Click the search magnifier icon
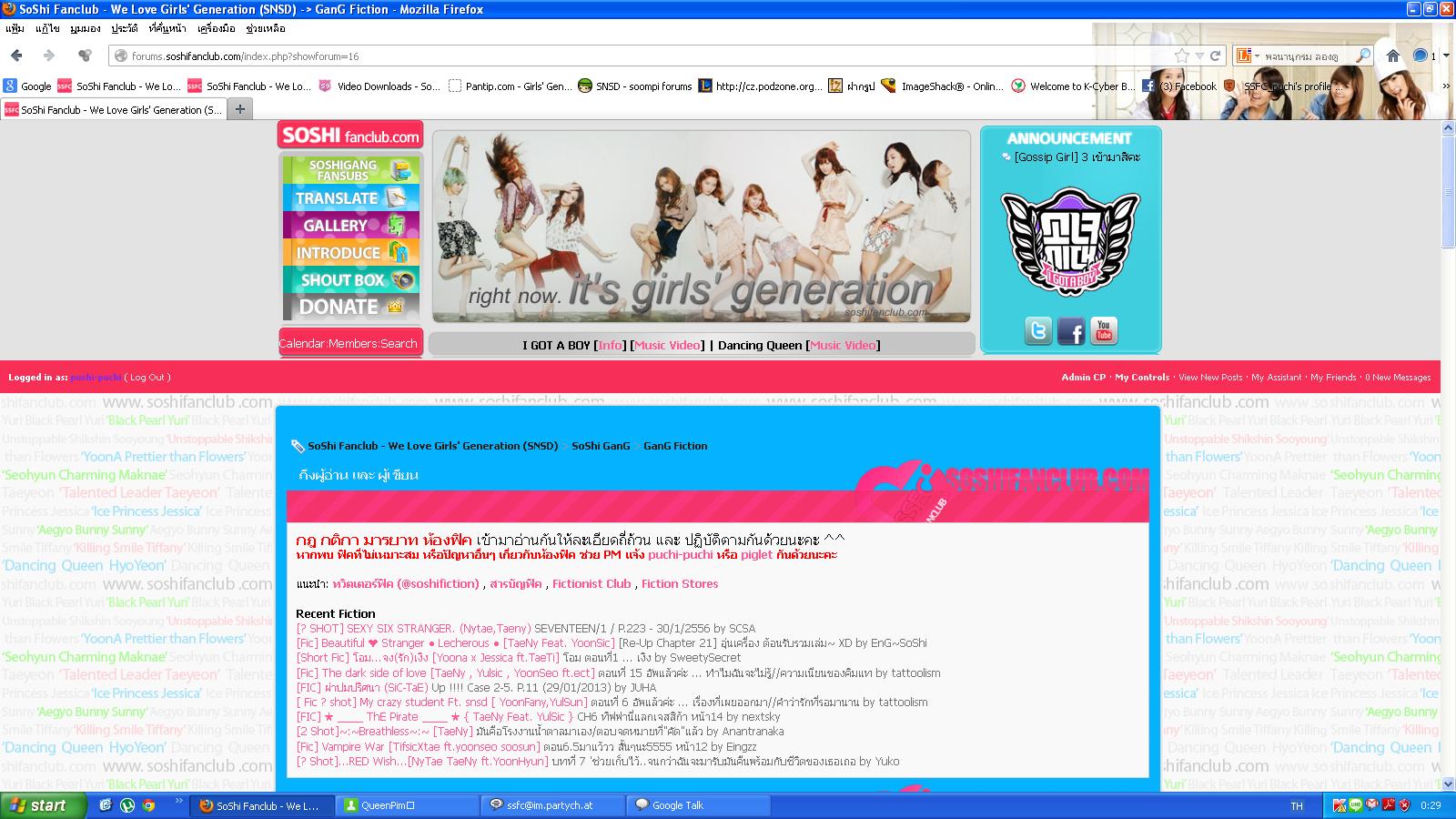1456x819 pixels. click(1362, 56)
